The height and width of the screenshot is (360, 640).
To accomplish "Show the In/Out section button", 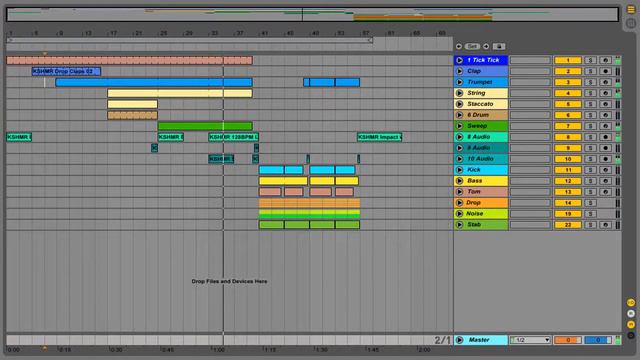I will [x=631, y=302].
